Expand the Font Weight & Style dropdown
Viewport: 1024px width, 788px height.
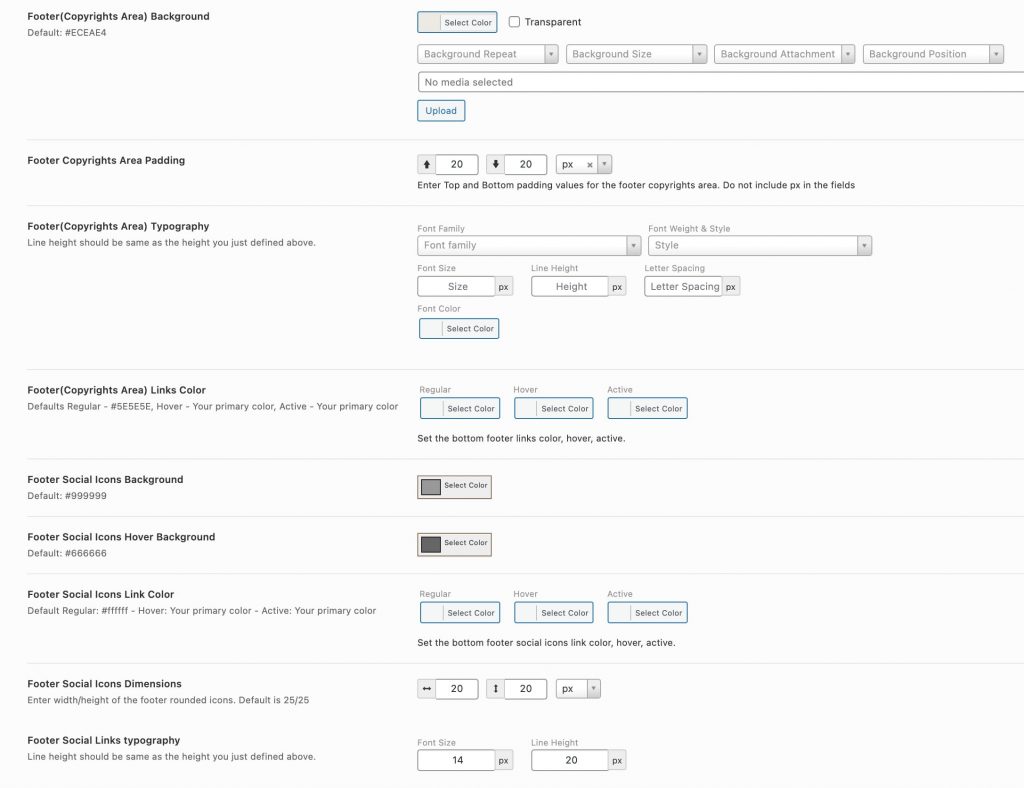point(760,245)
